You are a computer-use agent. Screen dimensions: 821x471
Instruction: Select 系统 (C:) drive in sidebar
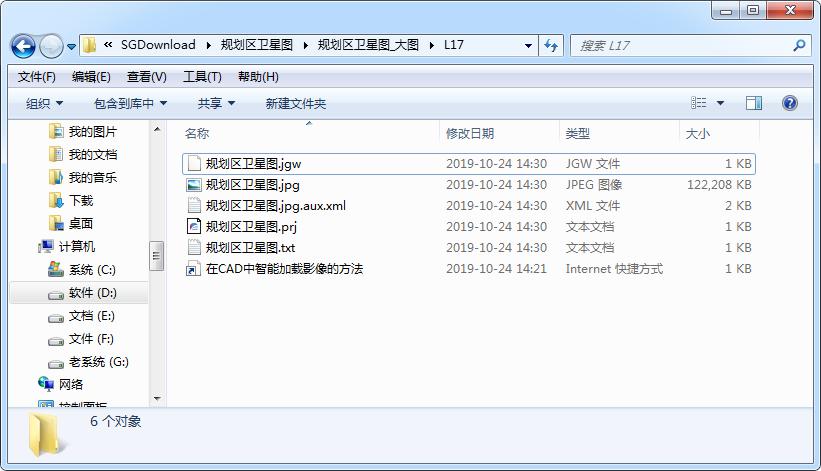click(x=92, y=270)
